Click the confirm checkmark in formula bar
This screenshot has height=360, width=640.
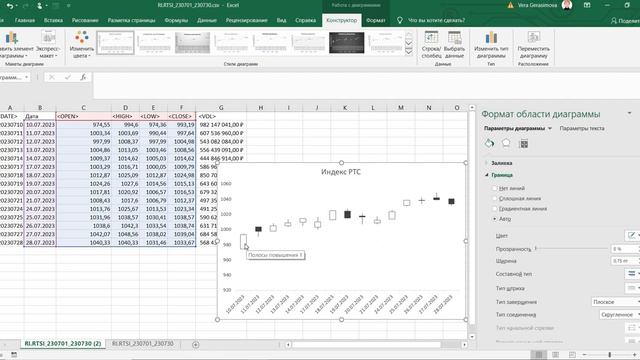click(67, 77)
